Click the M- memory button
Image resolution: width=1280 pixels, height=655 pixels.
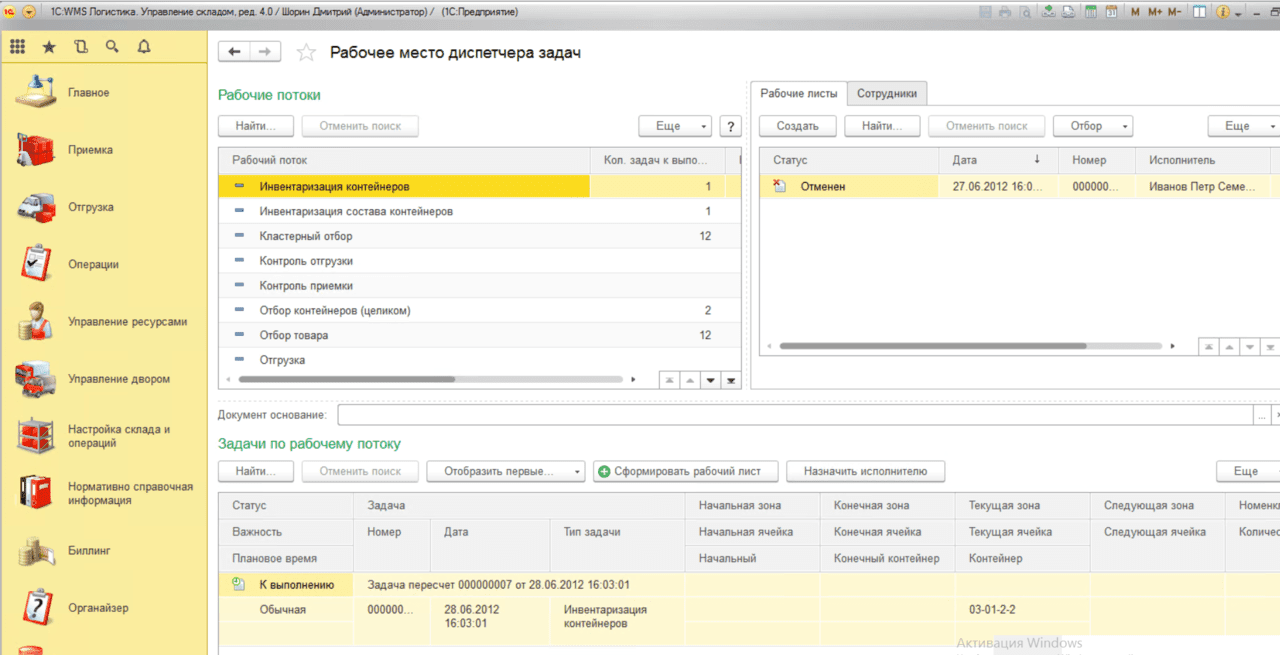tap(1174, 12)
